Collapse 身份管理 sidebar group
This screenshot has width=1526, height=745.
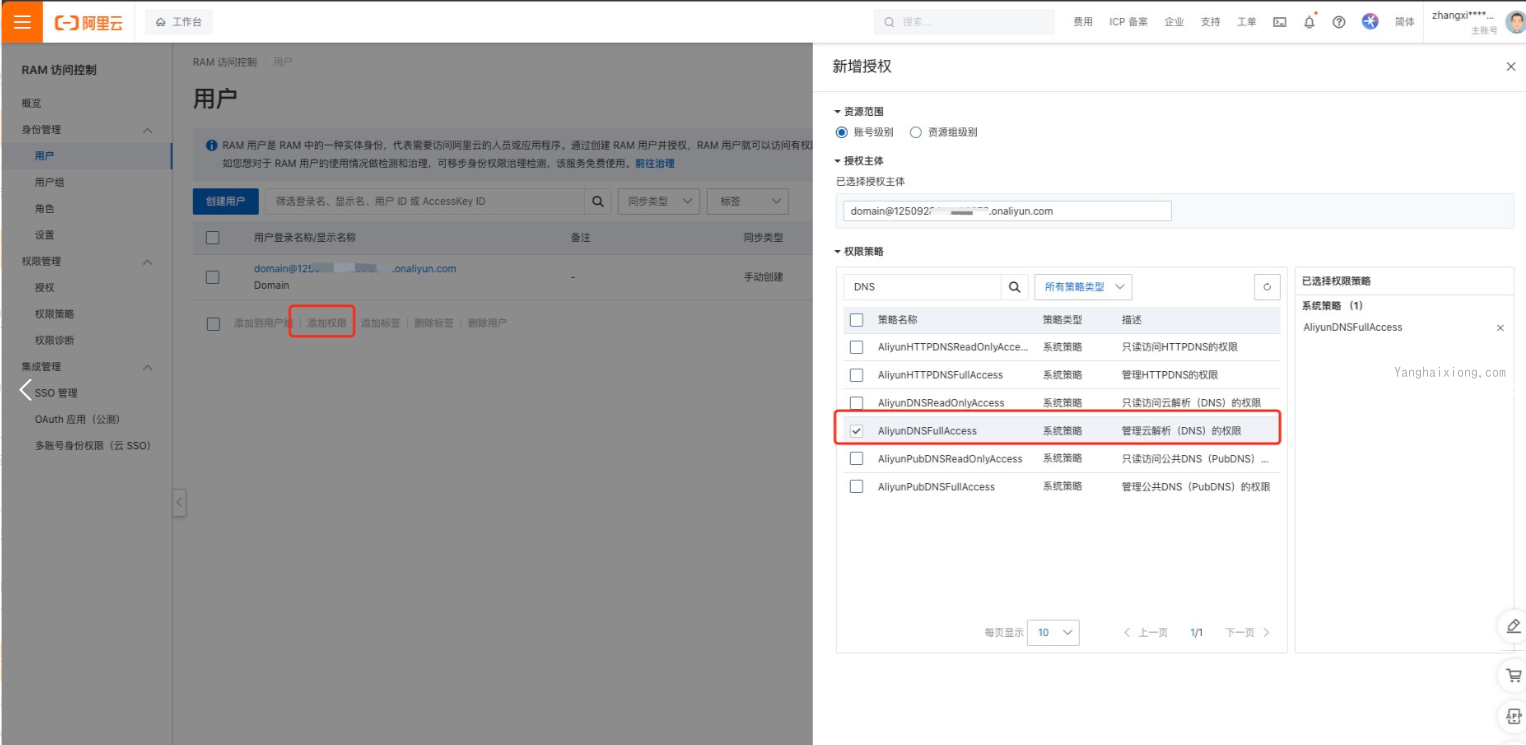[x=147, y=130]
